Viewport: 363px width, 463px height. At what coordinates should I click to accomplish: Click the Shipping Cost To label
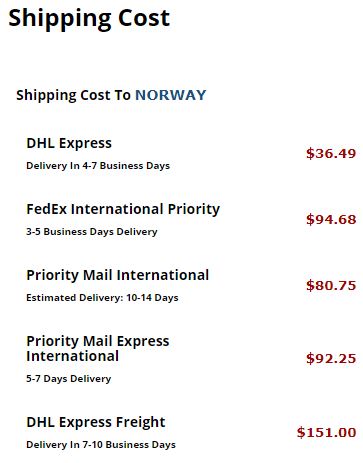pos(73,95)
